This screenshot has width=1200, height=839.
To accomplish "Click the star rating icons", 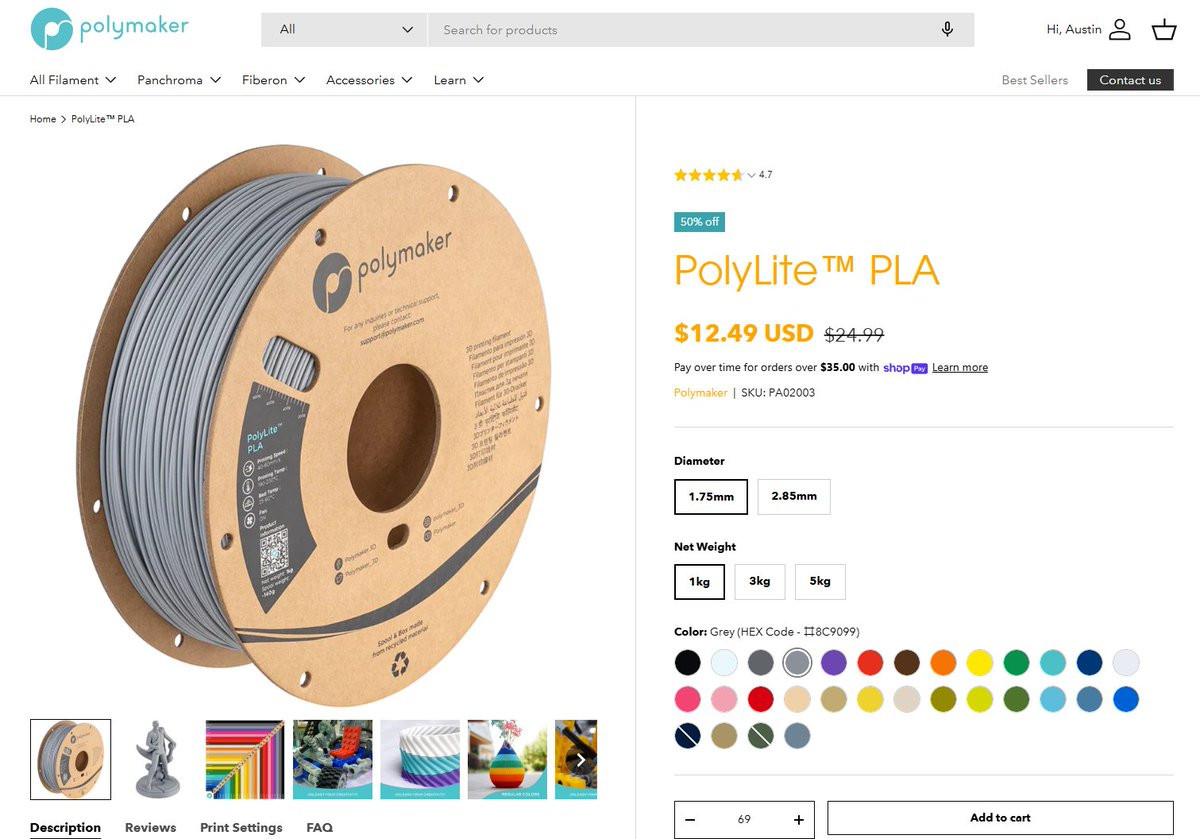I will (x=709, y=175).
